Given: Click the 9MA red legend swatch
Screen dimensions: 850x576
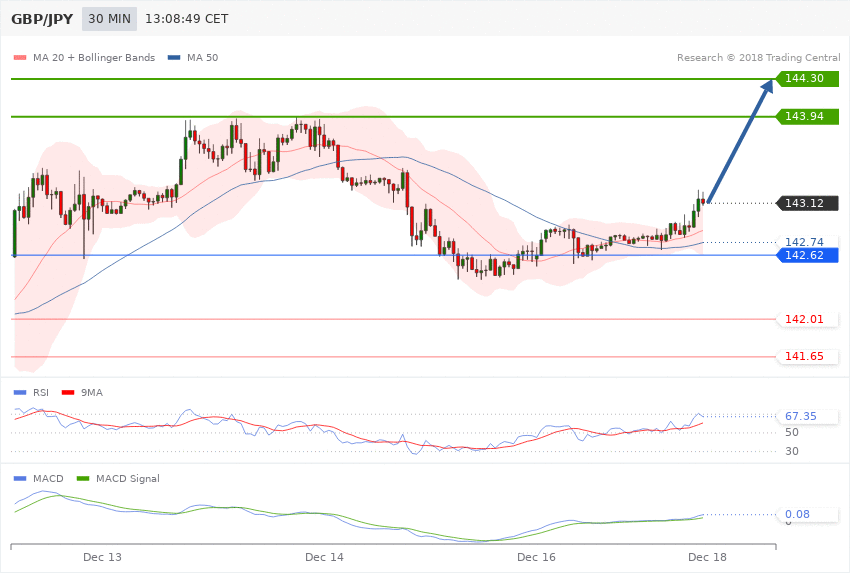Looking at the screenshot, I should [68, 392].
